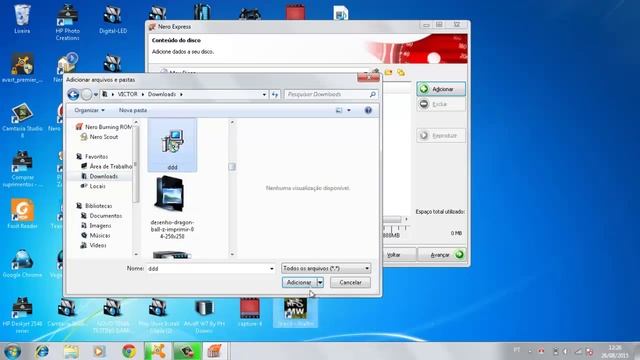Click the clock in the system tray

tap(615, 351)
